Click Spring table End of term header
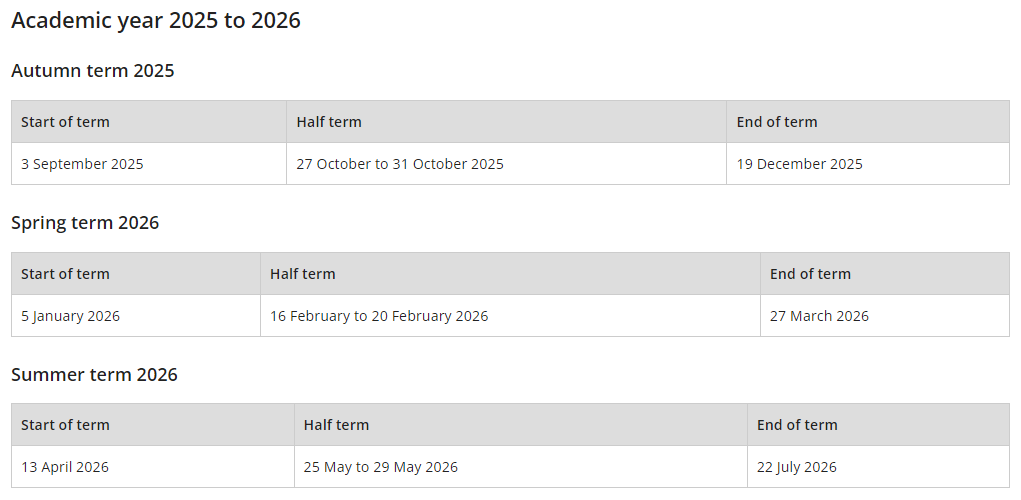1021x500 pixels. [885, 274]
